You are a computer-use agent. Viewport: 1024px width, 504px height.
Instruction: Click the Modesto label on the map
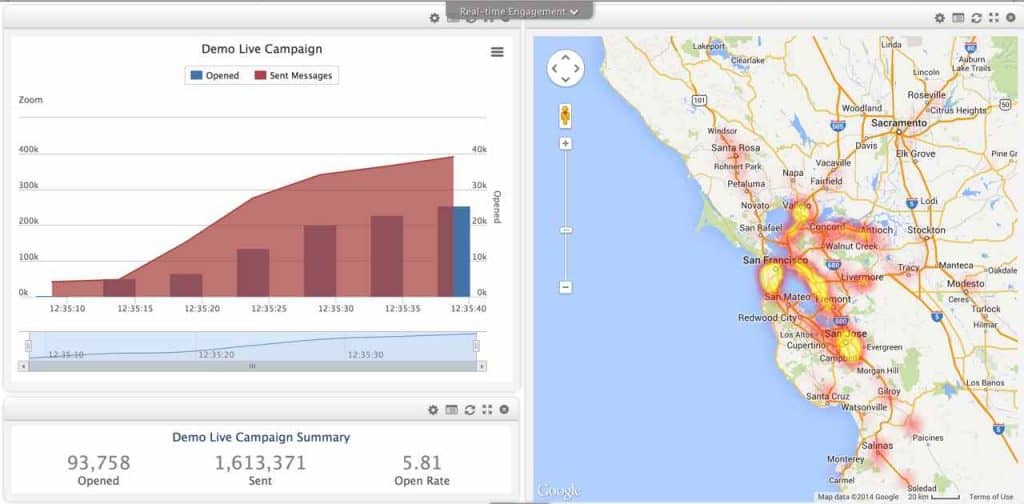pos(966,284)
